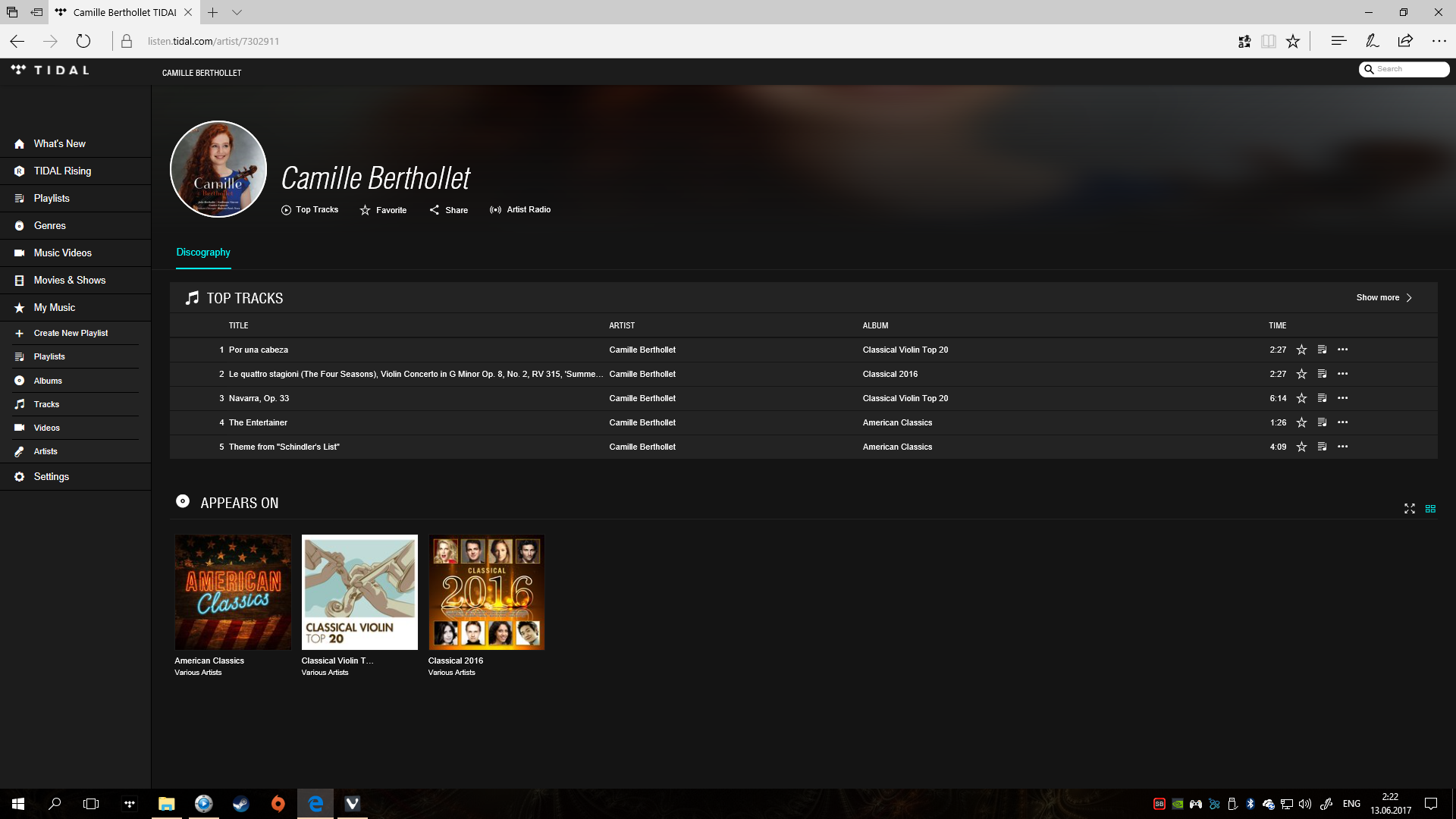
Task: Open the tab list chevron in Edge
Action: 237,12
